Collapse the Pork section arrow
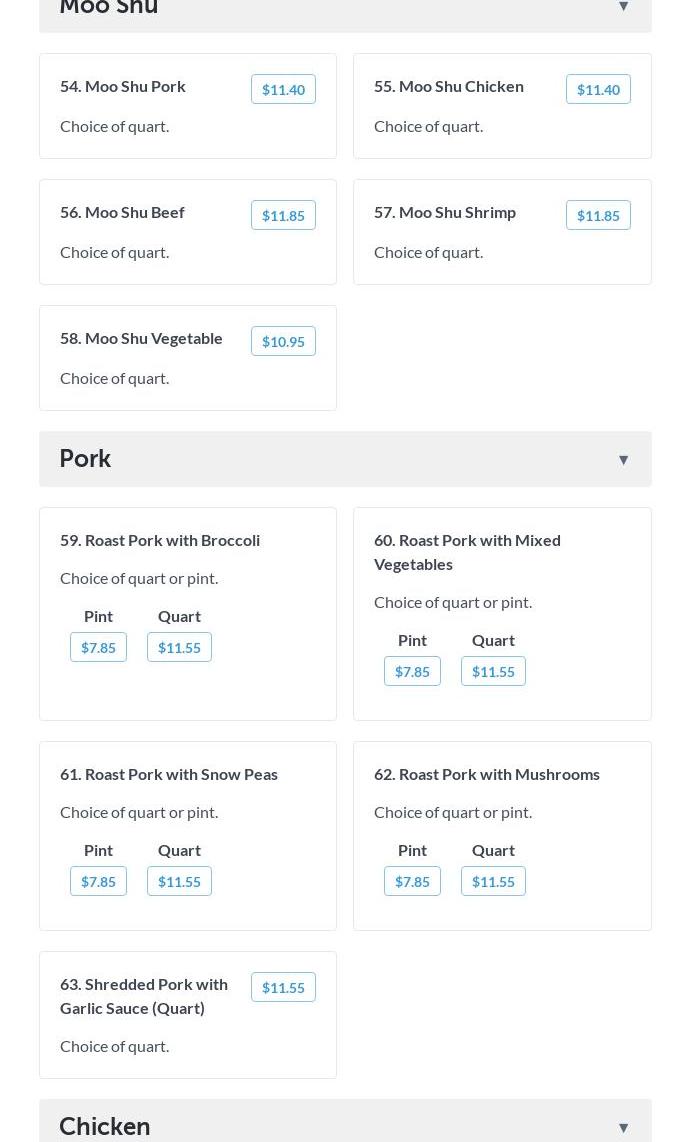Screen dimensions: 690x1142 click(x=623, y=460)
